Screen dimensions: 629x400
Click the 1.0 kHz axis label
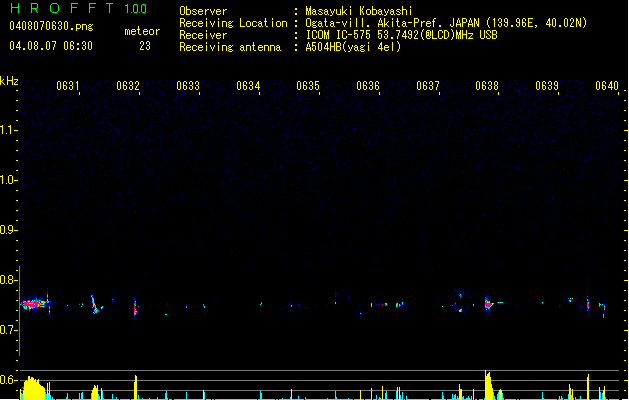tap(9, 180)
